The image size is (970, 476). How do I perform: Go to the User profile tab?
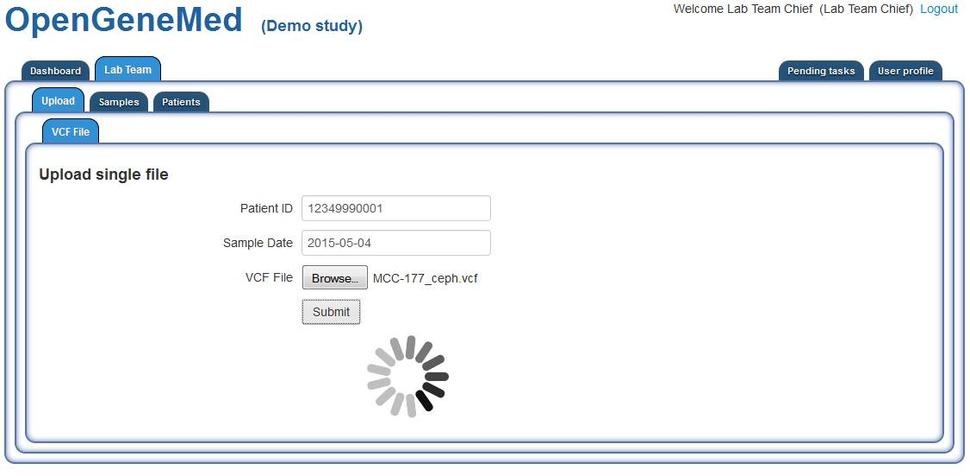[x=905, y=71]
